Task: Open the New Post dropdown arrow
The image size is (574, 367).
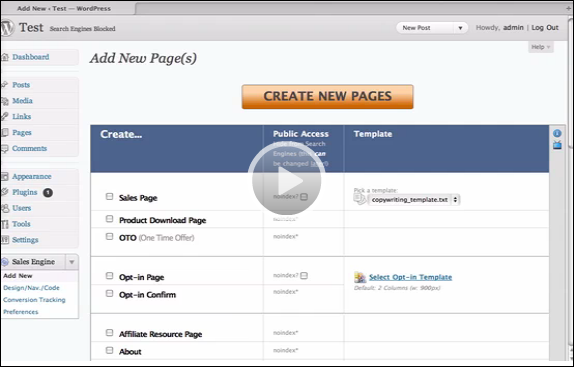Action: (460, 28)
